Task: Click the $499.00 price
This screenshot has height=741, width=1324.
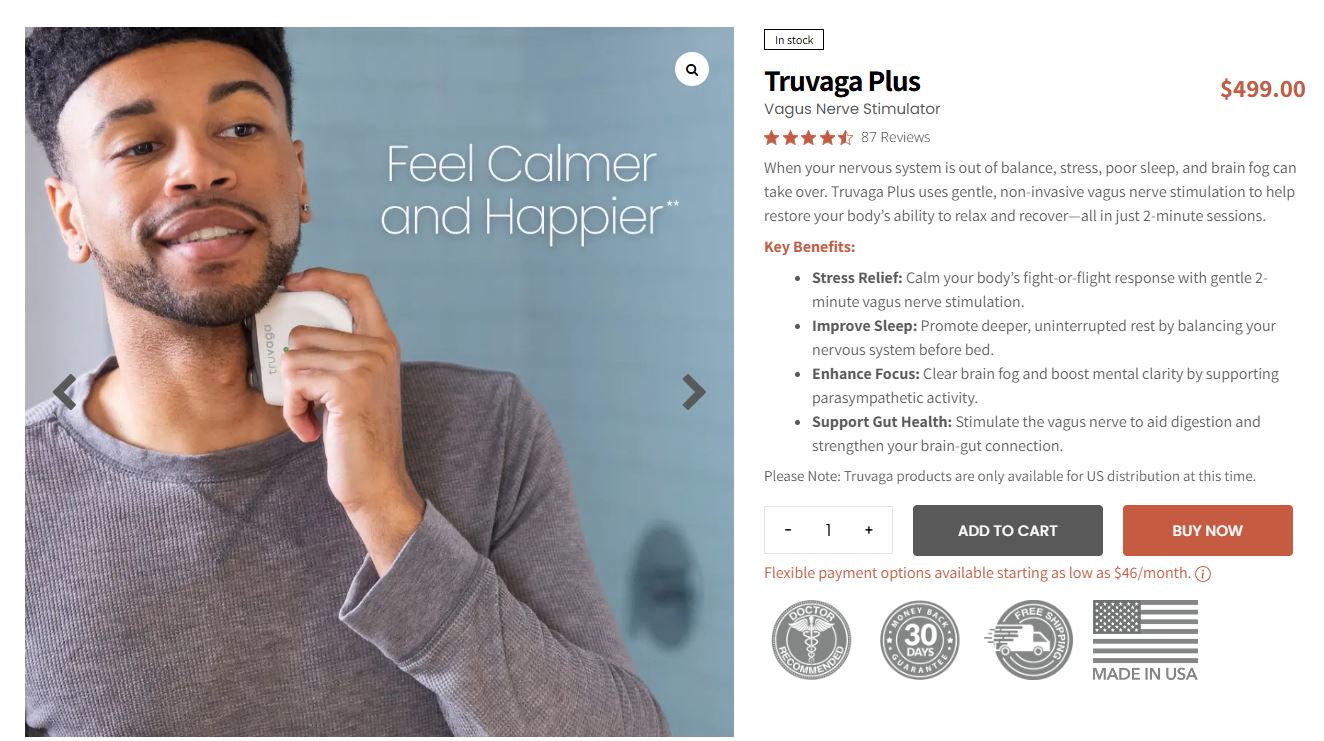Action: pyautogui.click(x=1262, y=89)
